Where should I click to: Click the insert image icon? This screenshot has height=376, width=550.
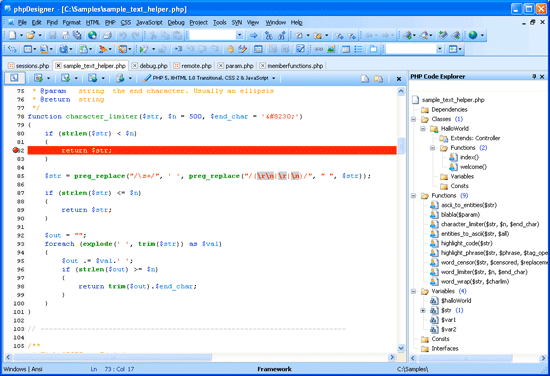[x=331, y=49]
